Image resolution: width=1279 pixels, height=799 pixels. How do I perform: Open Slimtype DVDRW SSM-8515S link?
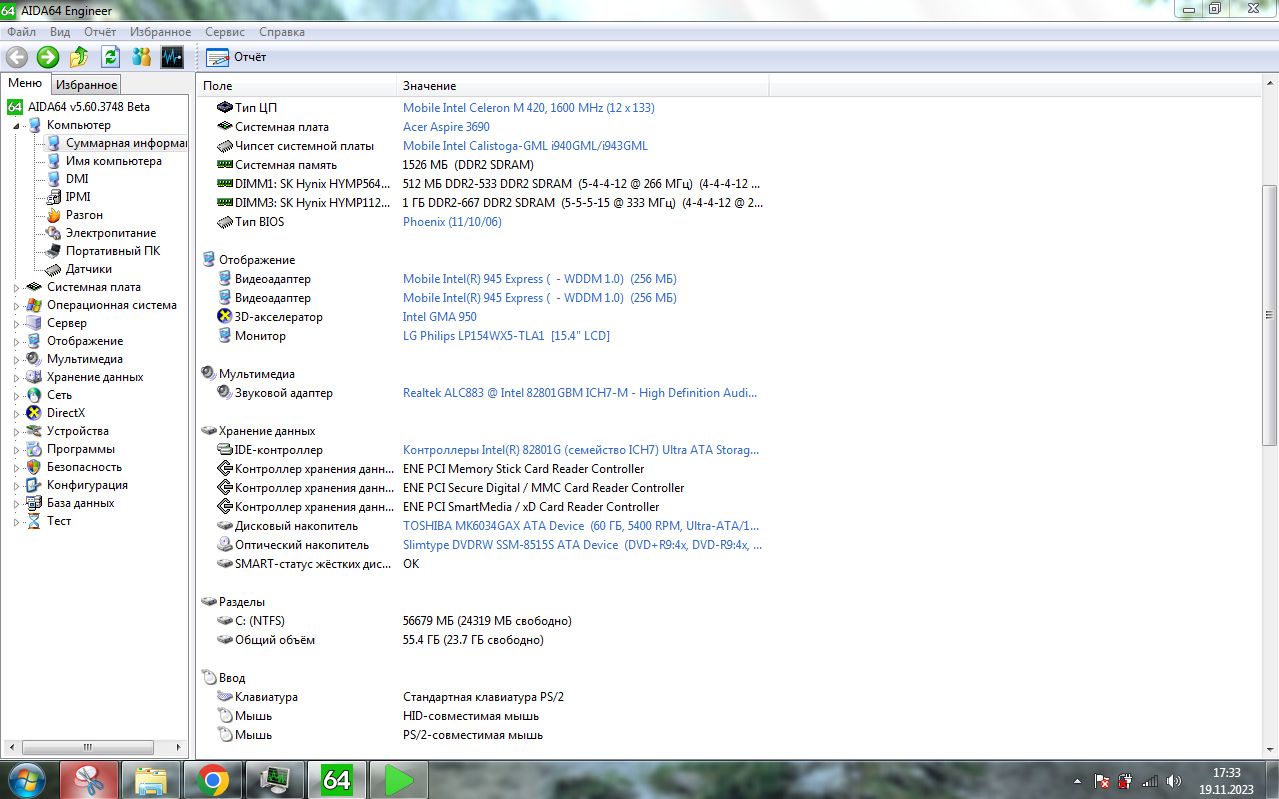click(x=582, y=545)
